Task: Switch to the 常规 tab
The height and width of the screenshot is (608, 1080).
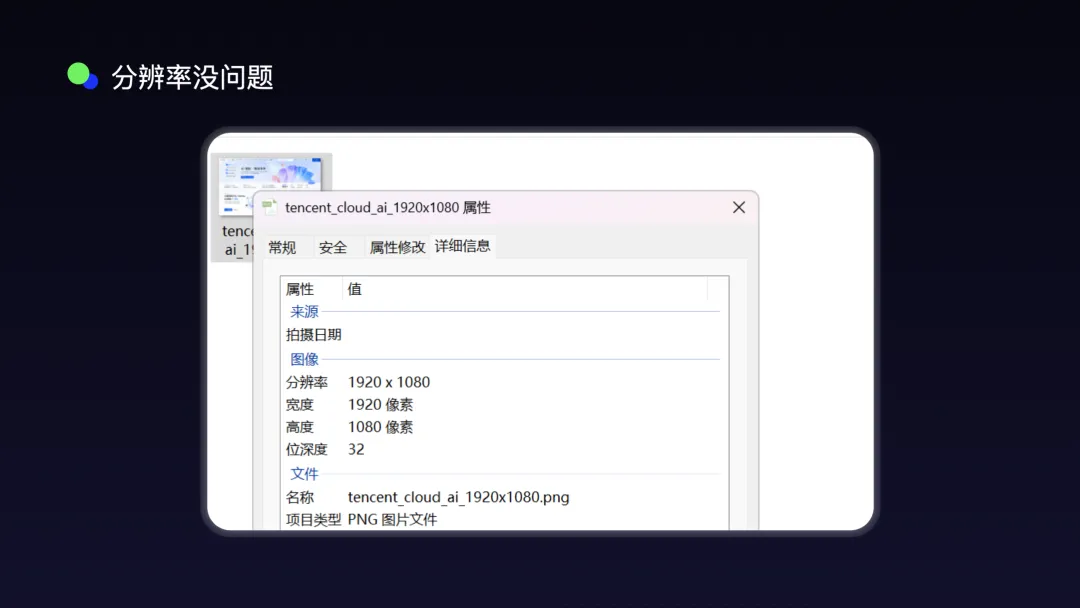Action: (x=282, y=247)
